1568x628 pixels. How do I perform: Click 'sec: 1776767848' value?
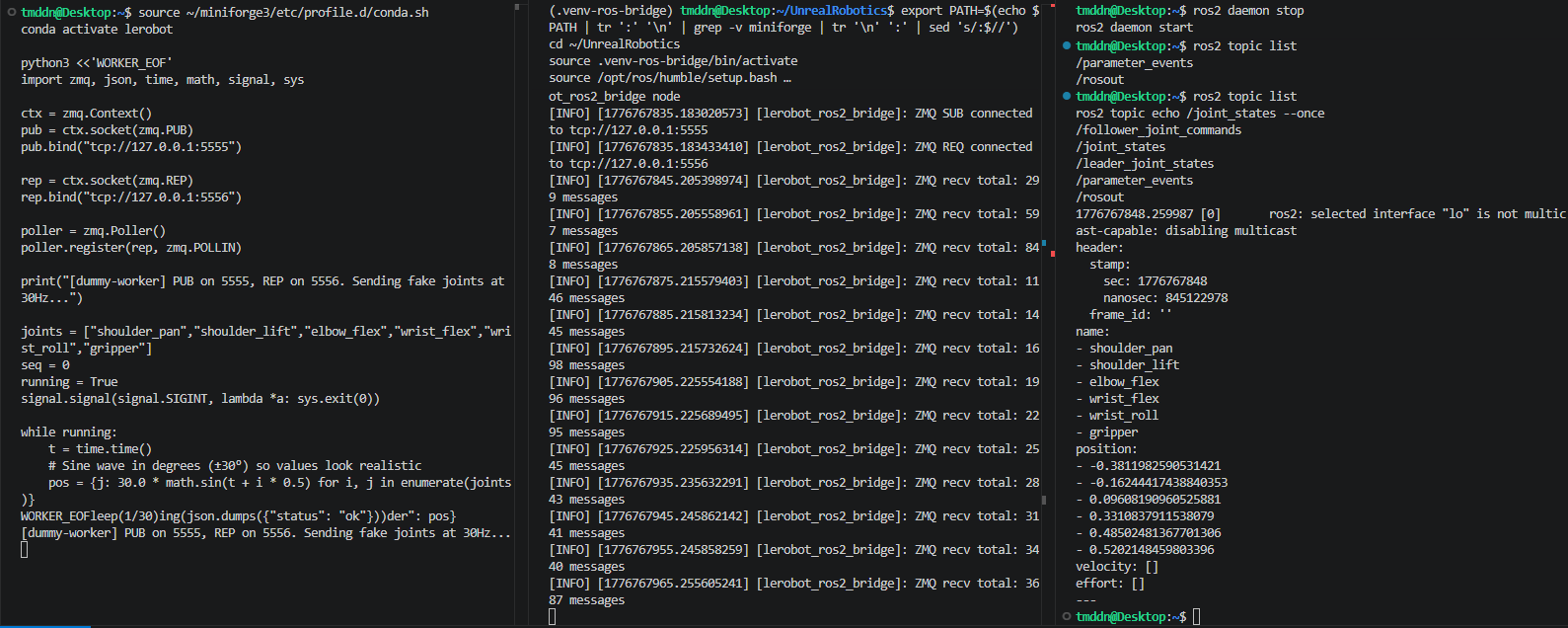[x=1156, y=280]
